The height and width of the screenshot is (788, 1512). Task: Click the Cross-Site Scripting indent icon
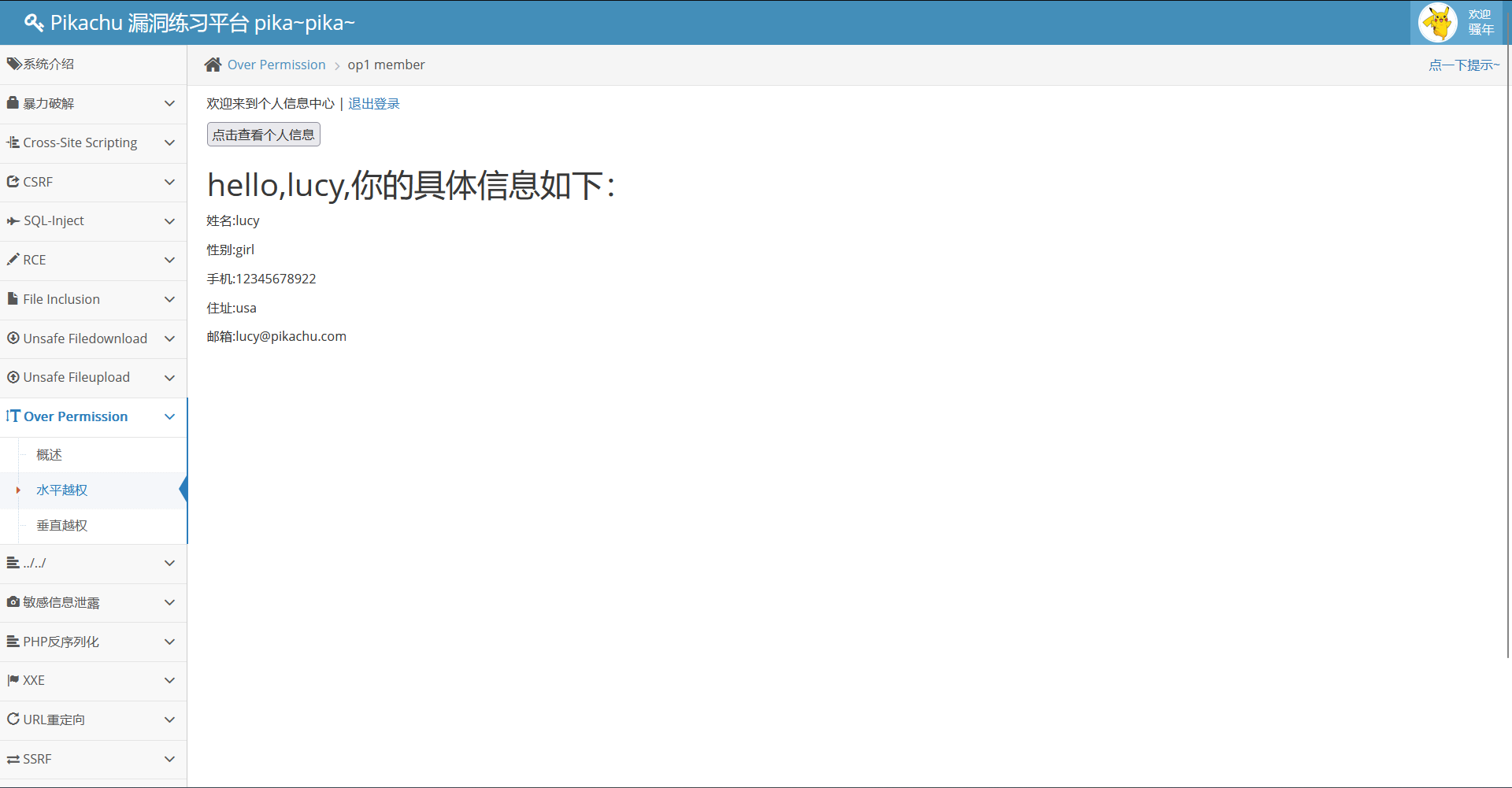13,142
